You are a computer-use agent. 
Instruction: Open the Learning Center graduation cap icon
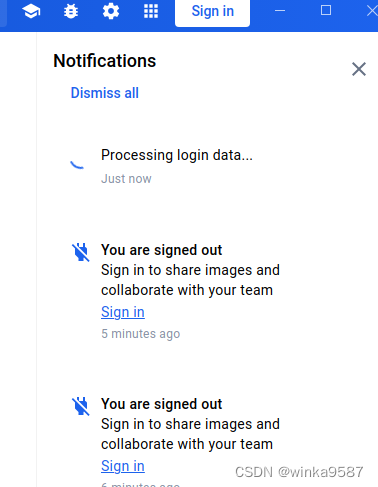click(x=31, y=11)
